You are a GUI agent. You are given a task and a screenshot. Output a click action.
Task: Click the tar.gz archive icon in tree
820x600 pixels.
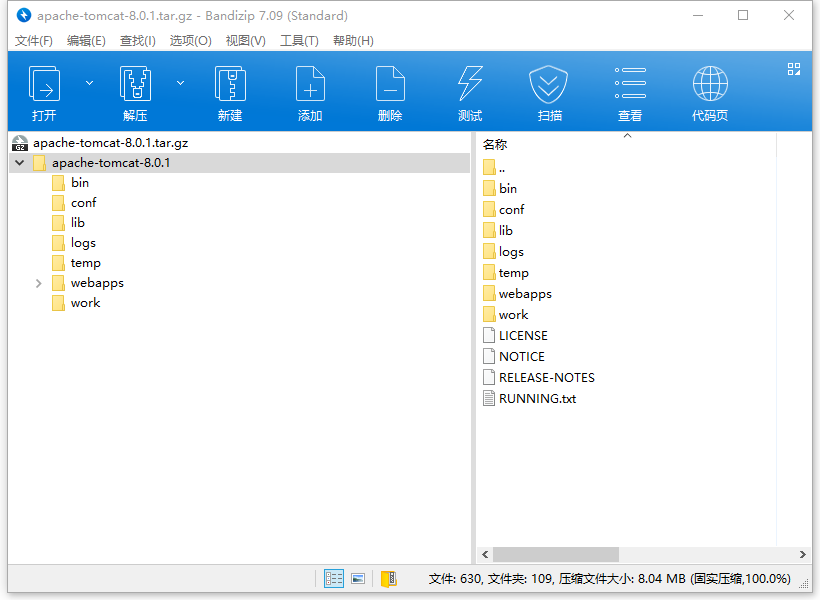(20, 143)
